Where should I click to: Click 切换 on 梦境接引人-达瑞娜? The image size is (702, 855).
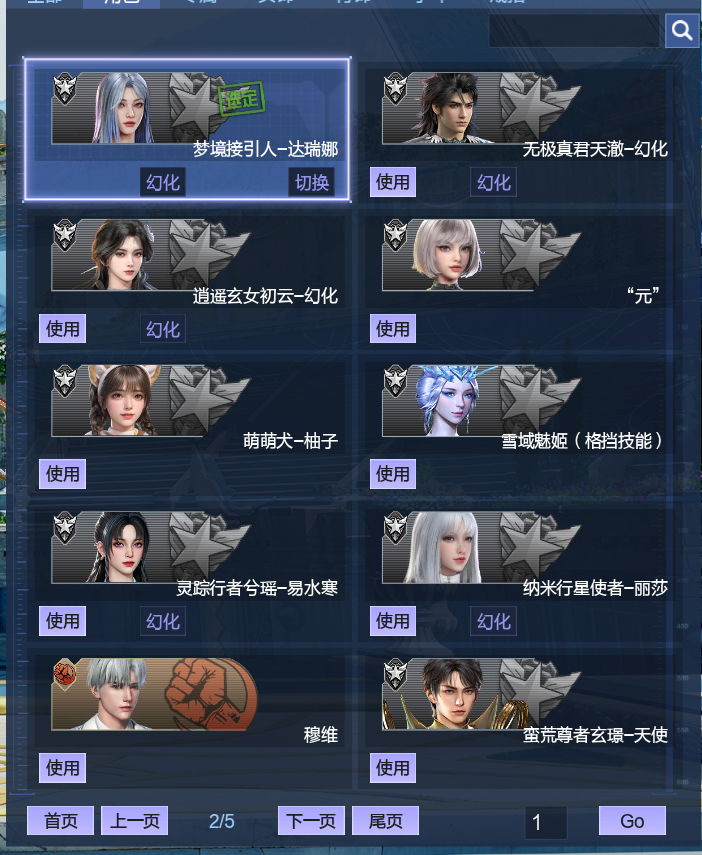311,183
